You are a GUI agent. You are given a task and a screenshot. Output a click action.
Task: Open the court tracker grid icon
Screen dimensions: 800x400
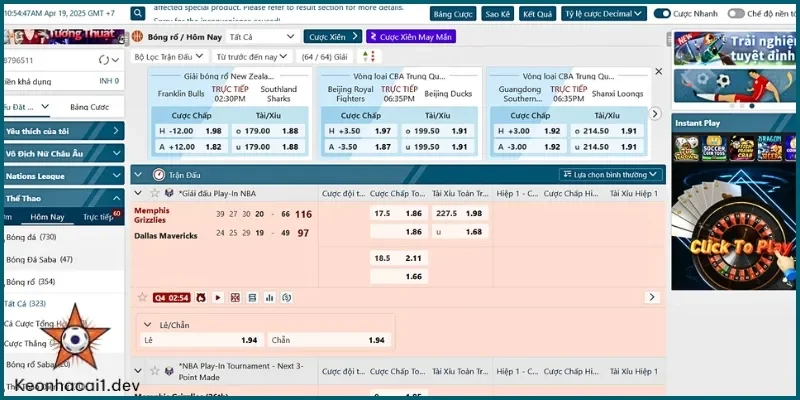[x=235, y=297]
